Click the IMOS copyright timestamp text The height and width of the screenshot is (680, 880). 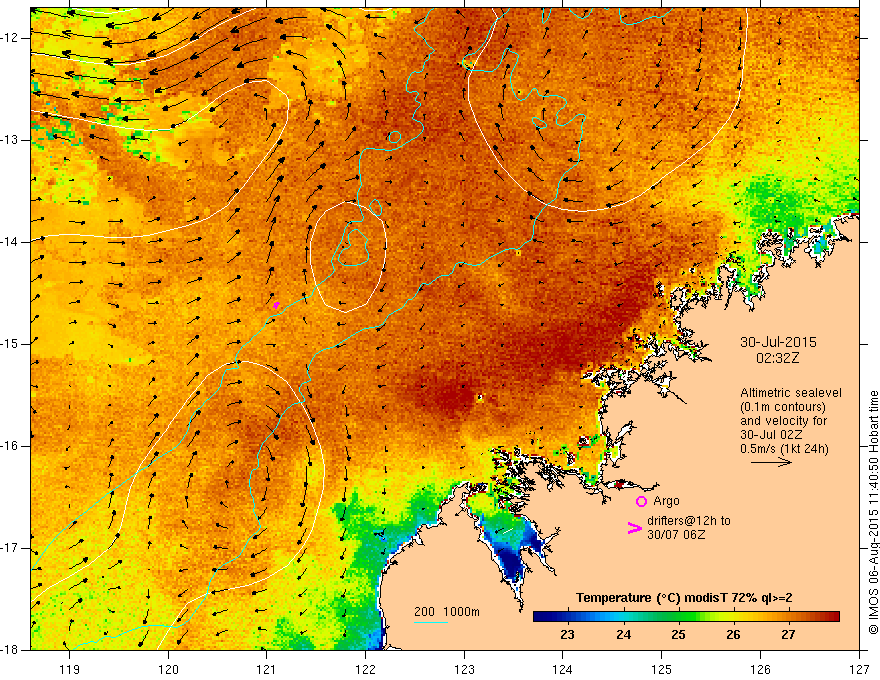(873, 512)
